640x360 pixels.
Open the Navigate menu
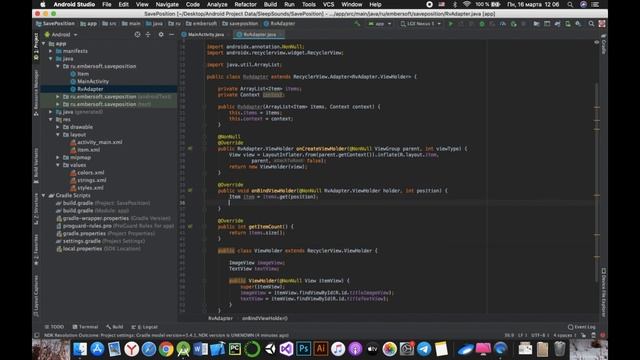point(167,4)
